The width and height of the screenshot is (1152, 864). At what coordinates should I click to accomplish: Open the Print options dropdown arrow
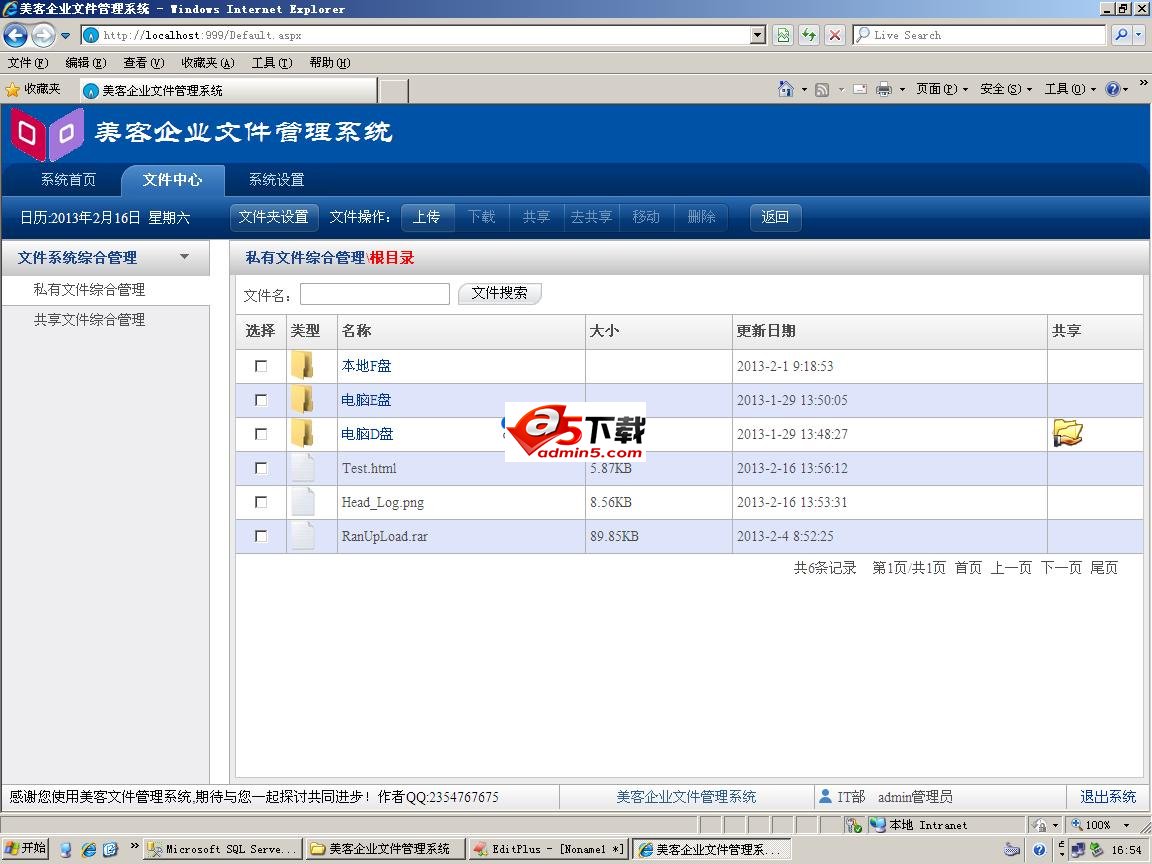click(x=901, y=90)
